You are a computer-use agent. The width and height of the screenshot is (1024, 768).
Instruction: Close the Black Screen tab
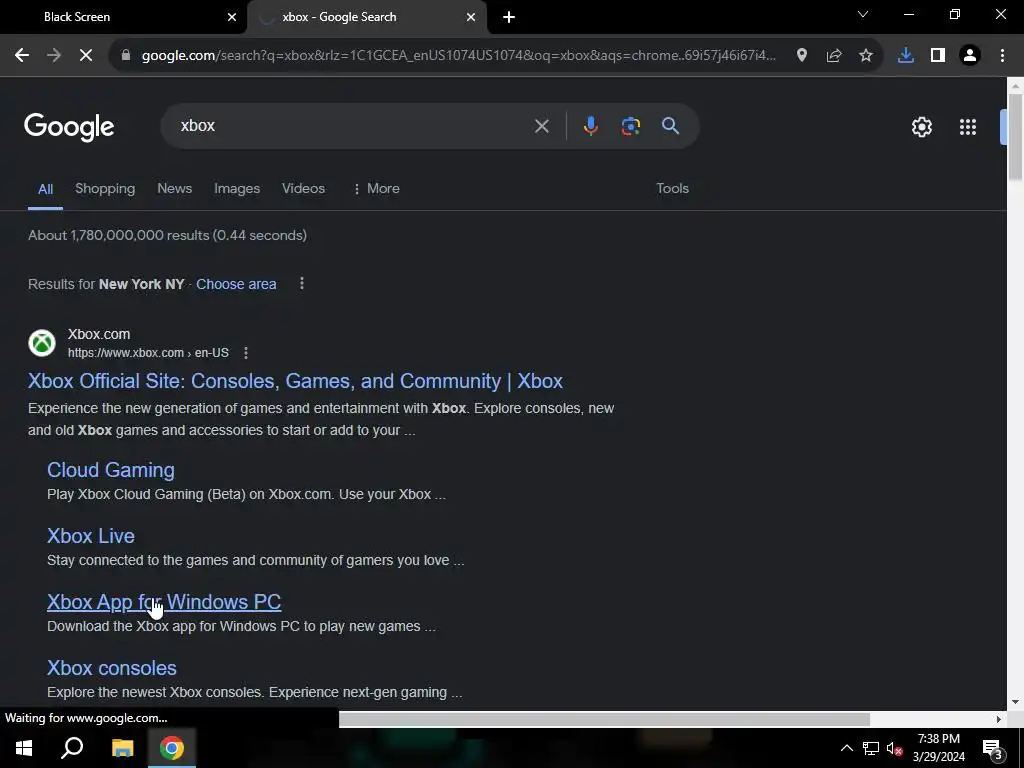(x=232, y=17)
